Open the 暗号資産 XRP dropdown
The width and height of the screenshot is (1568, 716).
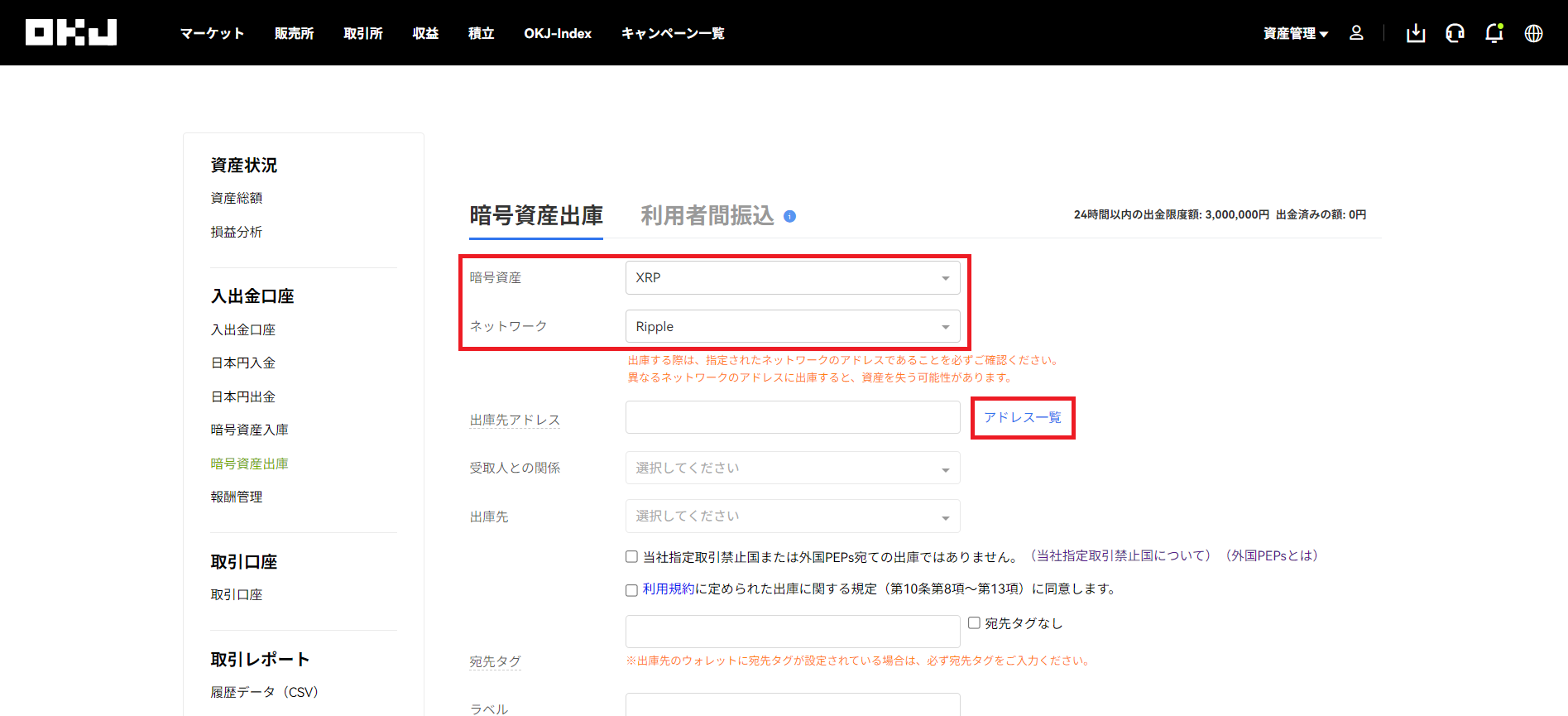pos(793,277)
